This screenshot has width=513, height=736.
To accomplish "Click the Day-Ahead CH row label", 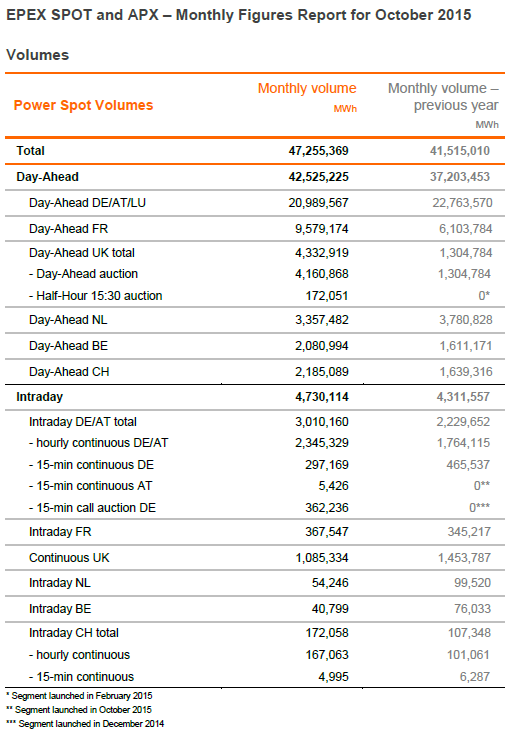I will pyautogui.click(x=69, y=372).
